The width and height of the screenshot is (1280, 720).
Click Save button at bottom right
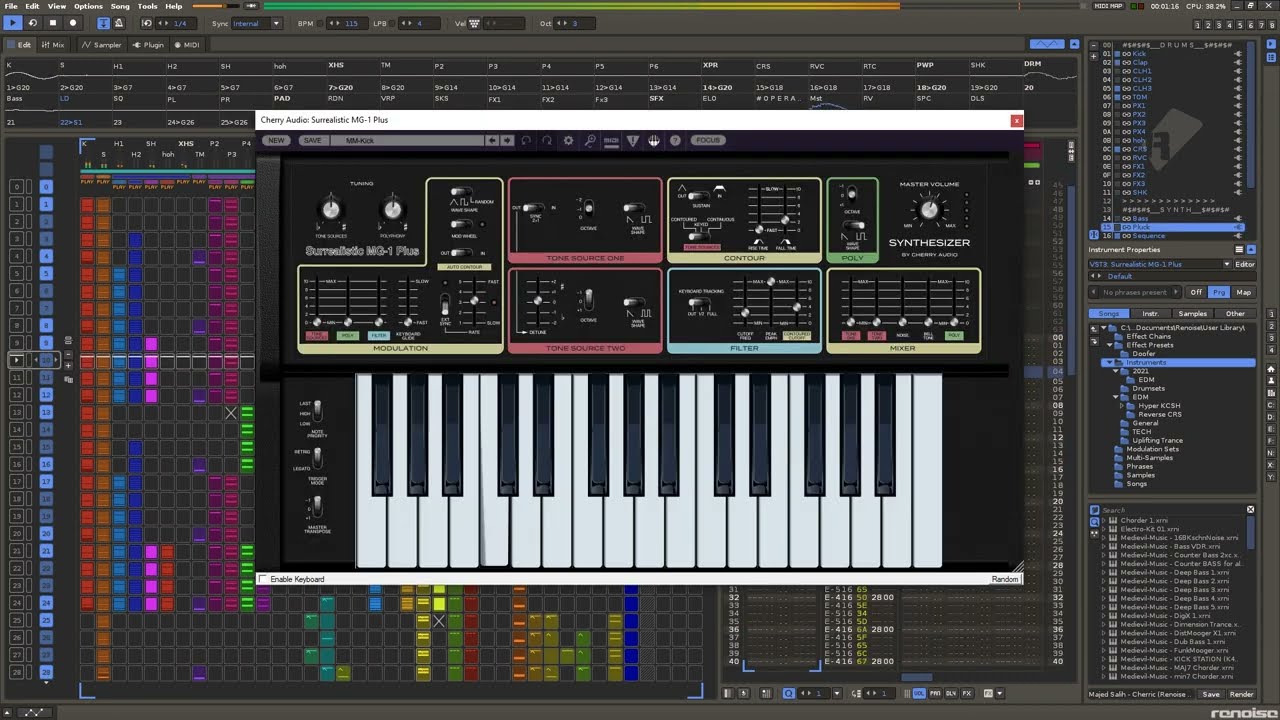[1211, 694]
